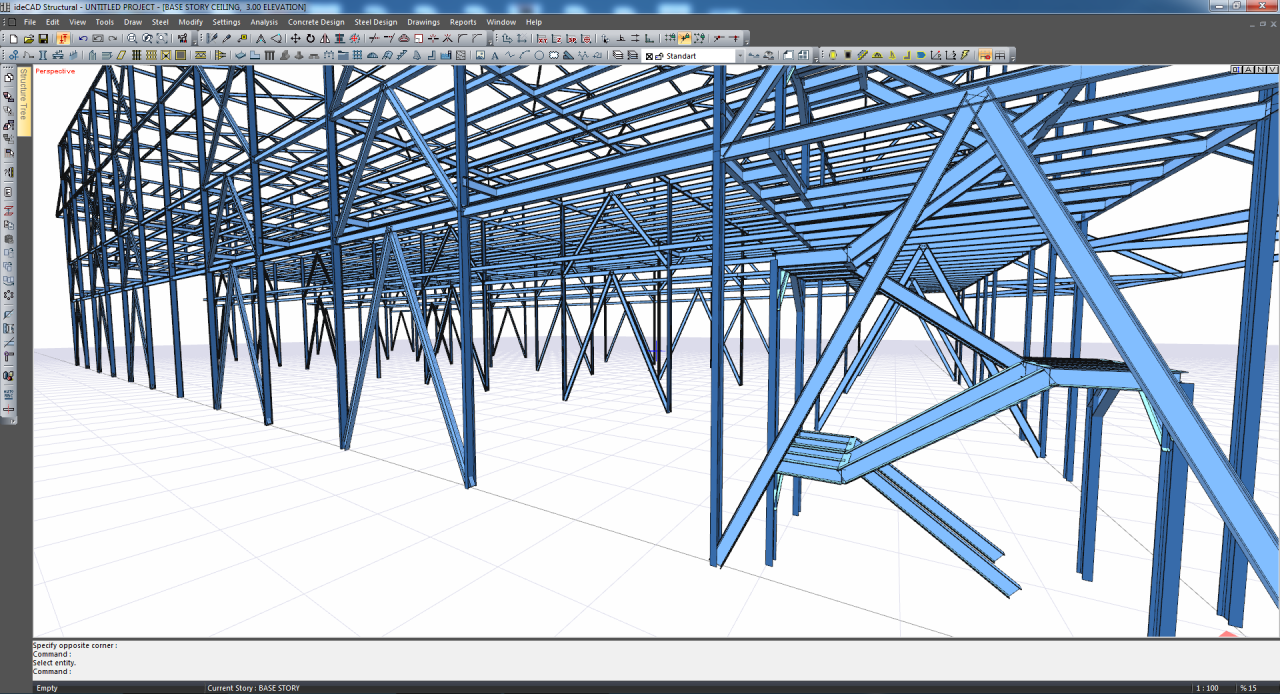Select the steel Column I-section icon
Image resolution: width=1280 pixels, height=694 pixels.
pyautogui.click(x=42, y=55)
